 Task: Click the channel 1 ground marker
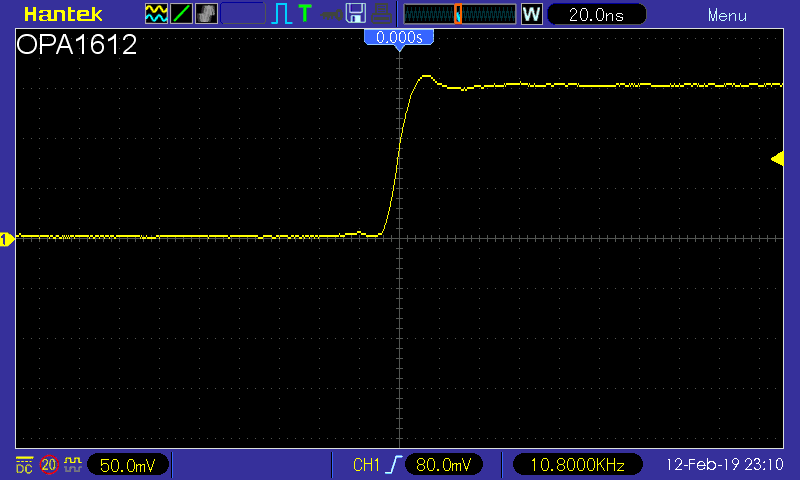coord(7,239)
